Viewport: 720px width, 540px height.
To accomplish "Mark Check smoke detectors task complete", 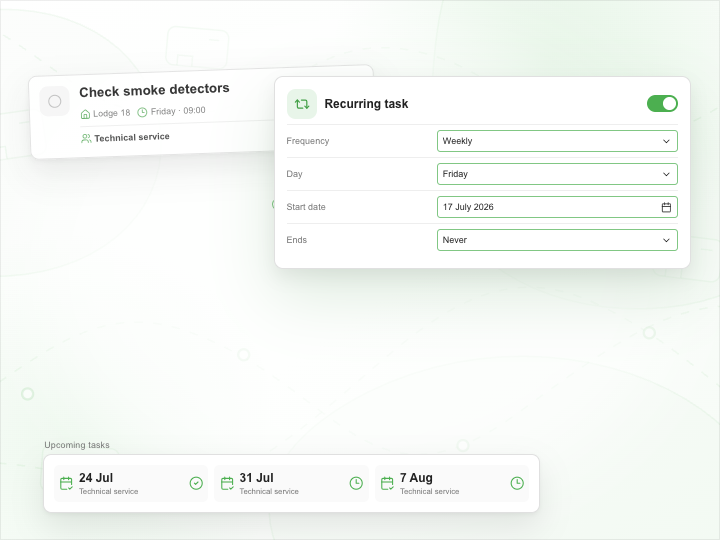I will 55,101.
